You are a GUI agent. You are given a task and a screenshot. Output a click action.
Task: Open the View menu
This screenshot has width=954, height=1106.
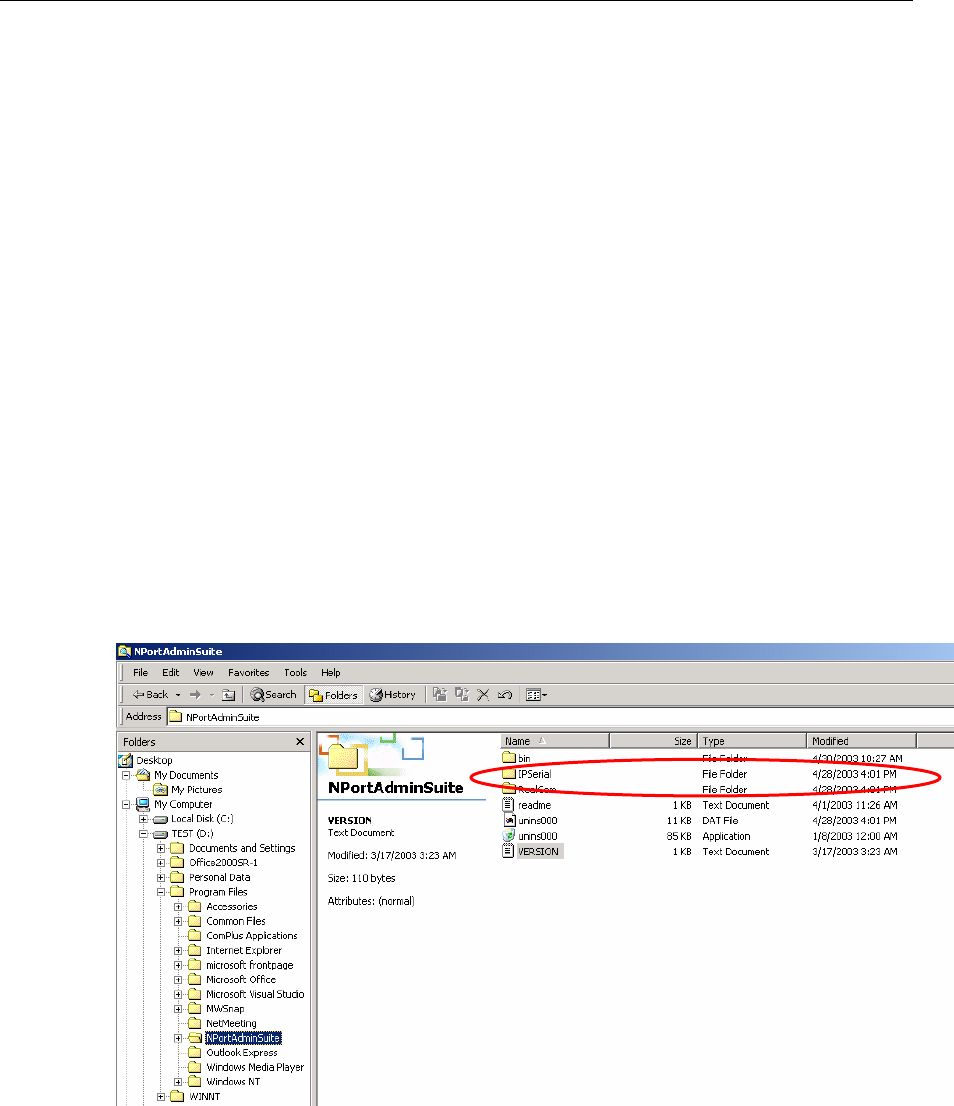click(x=203, y=672)
